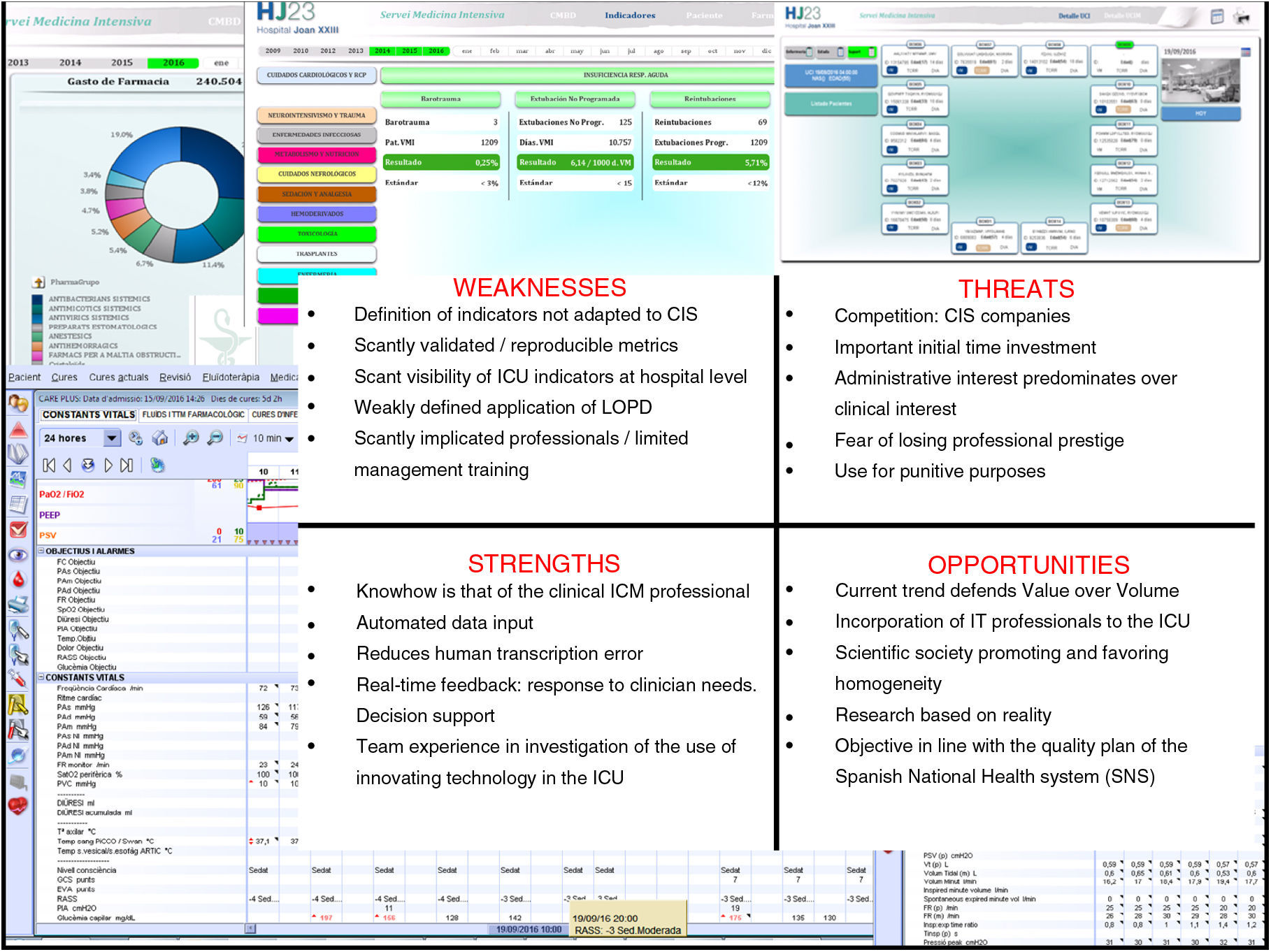Select year 2015 in the indicators timeline

pyautogui.click(x=410, y=51)
